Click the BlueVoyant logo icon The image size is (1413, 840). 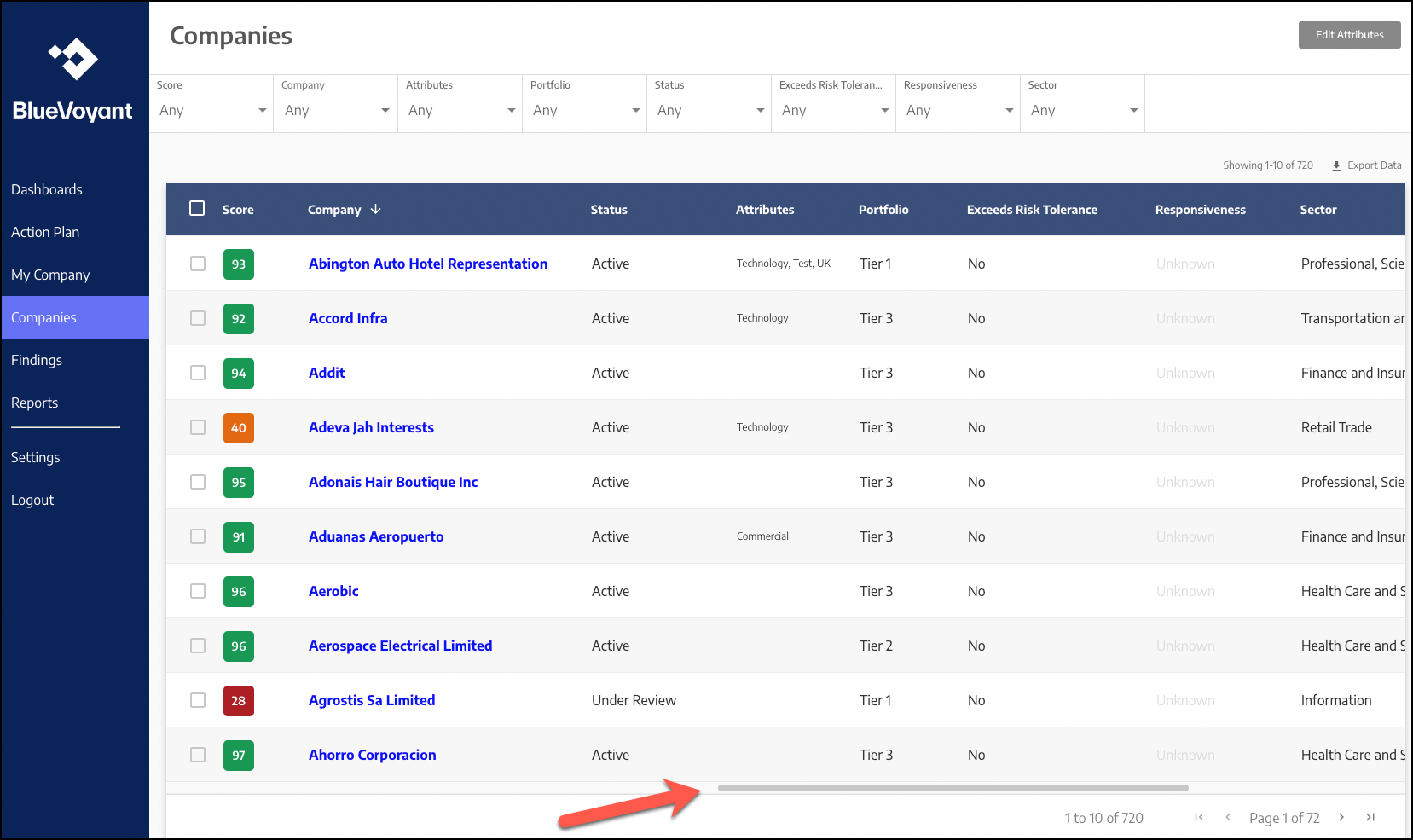73,59
